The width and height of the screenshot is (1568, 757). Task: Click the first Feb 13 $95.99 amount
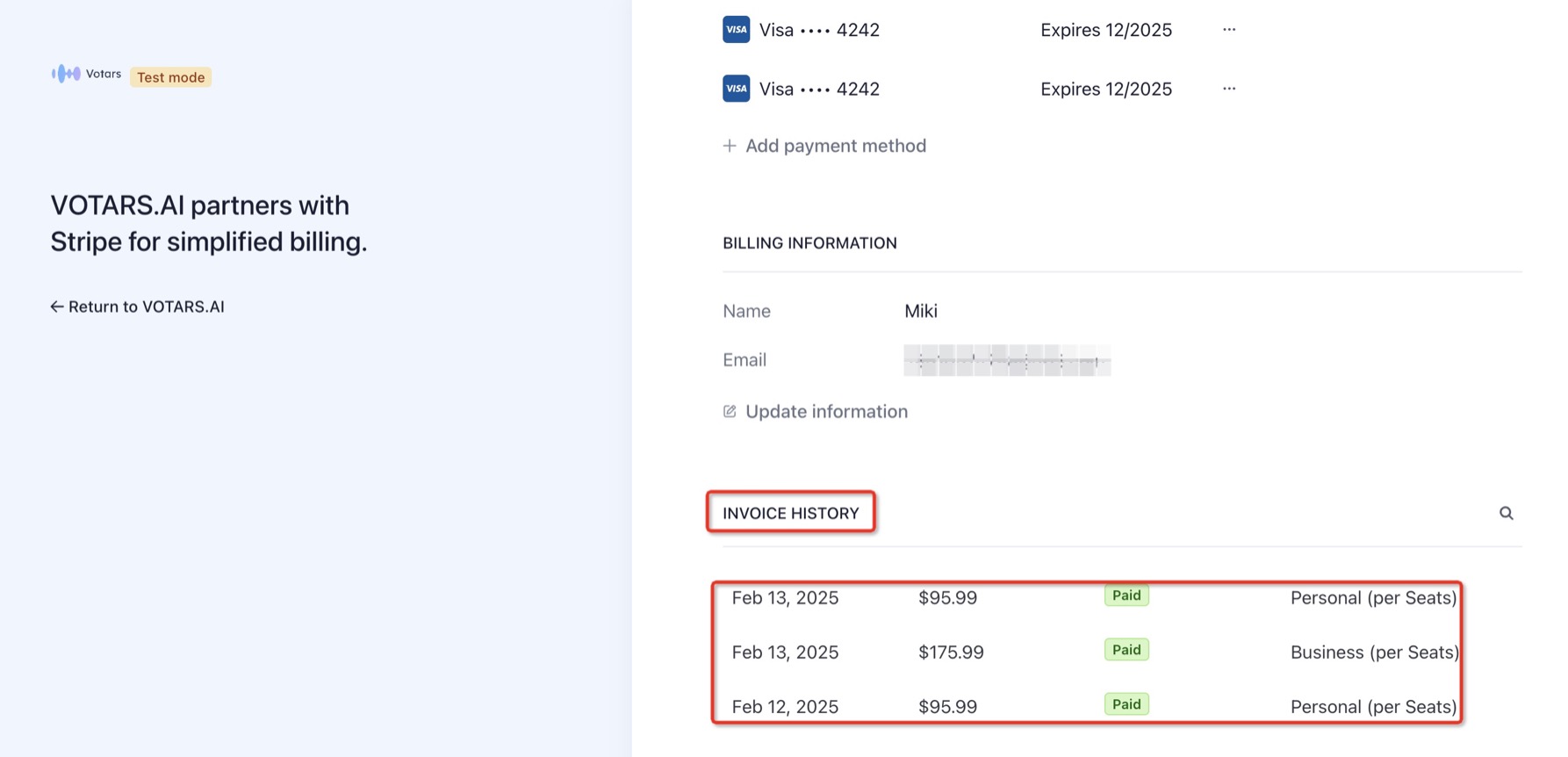(x=947, y=598)
